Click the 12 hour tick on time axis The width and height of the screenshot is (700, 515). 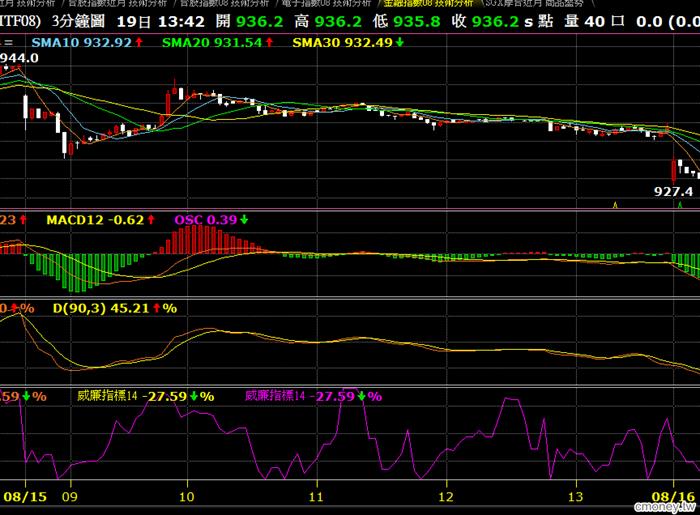(x=446, y=497)
